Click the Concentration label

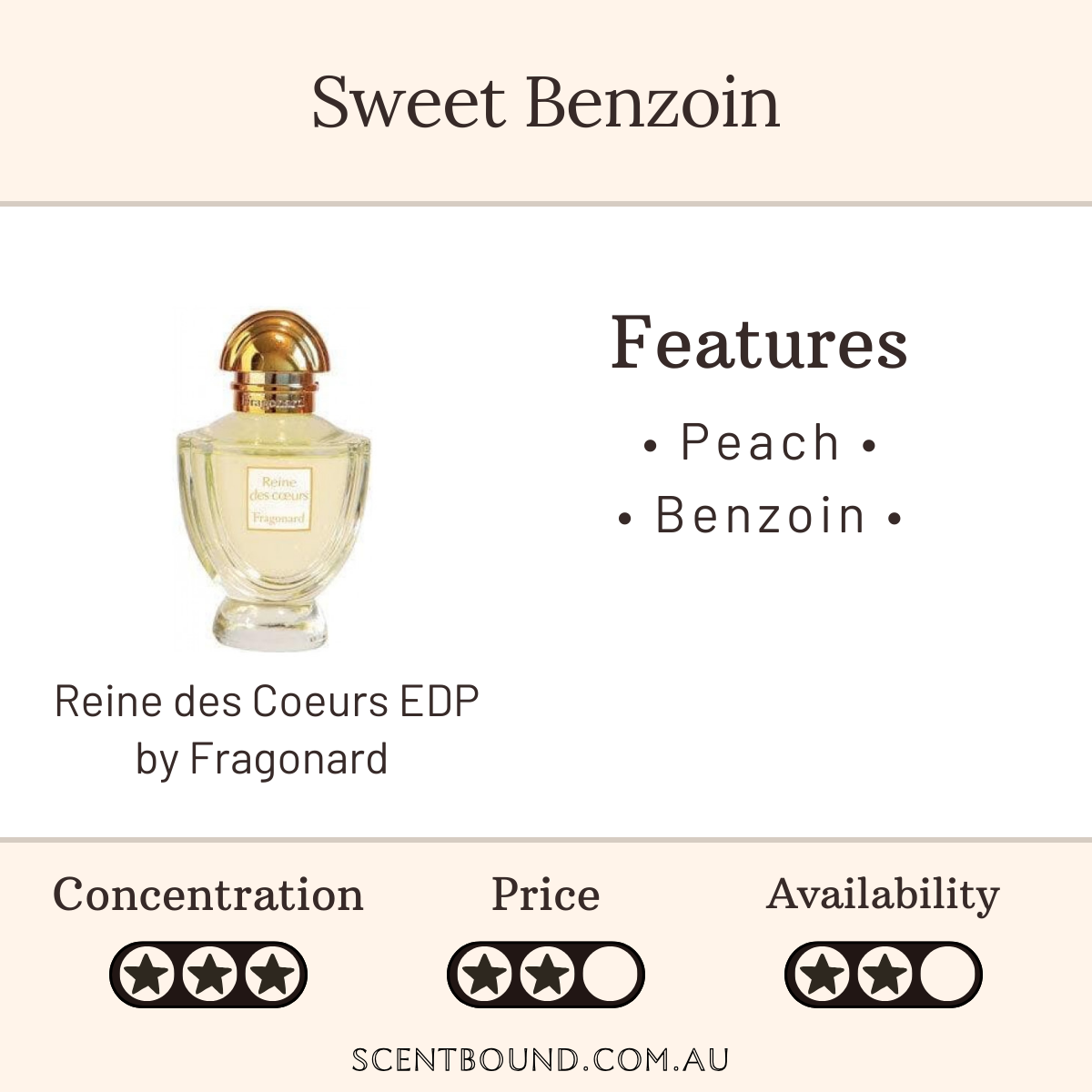(208, 895)
